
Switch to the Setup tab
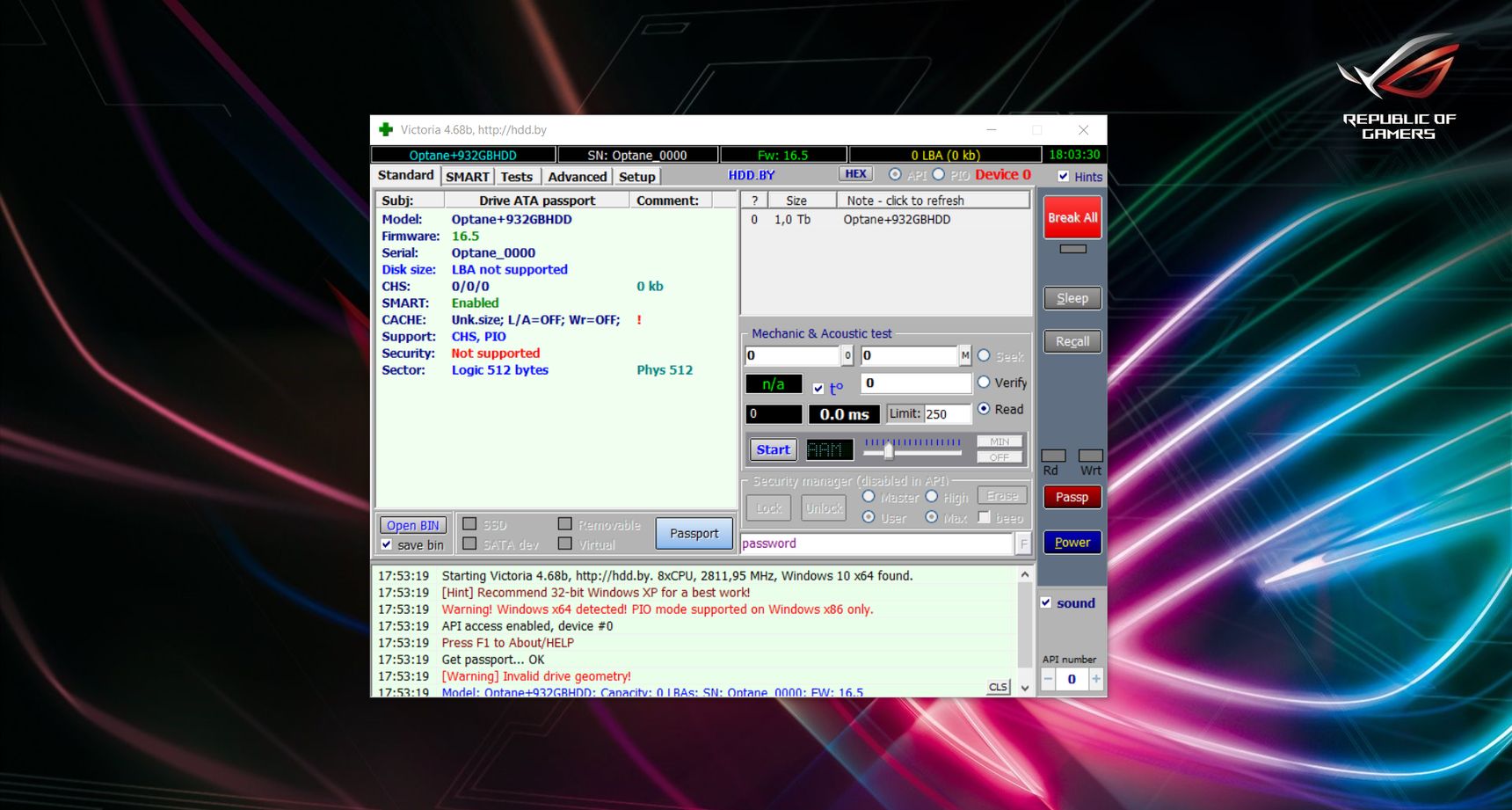coord(636,176)
